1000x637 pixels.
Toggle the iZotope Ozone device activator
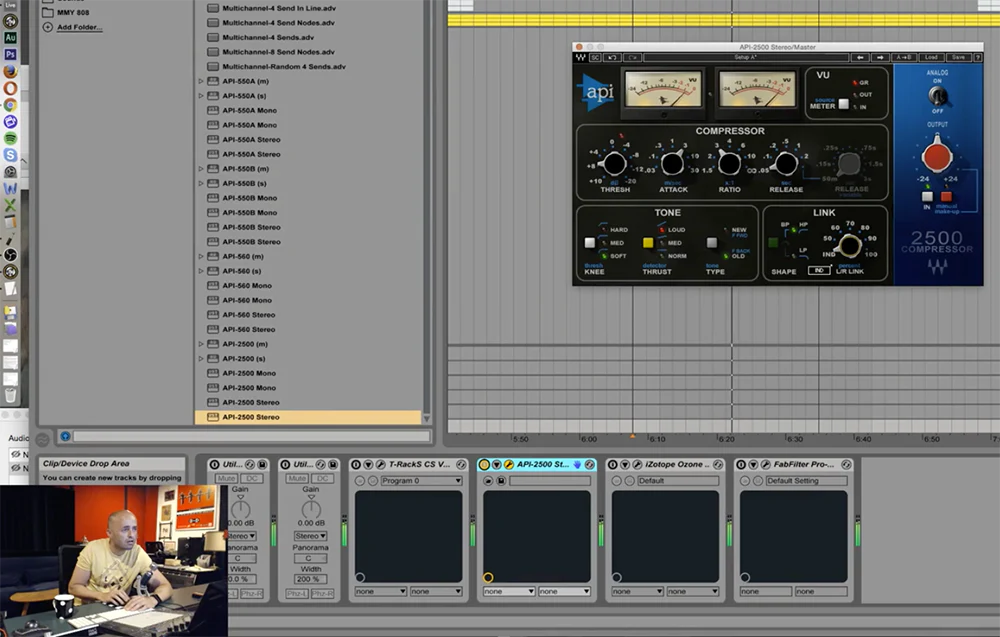click(x=612, y=465)
